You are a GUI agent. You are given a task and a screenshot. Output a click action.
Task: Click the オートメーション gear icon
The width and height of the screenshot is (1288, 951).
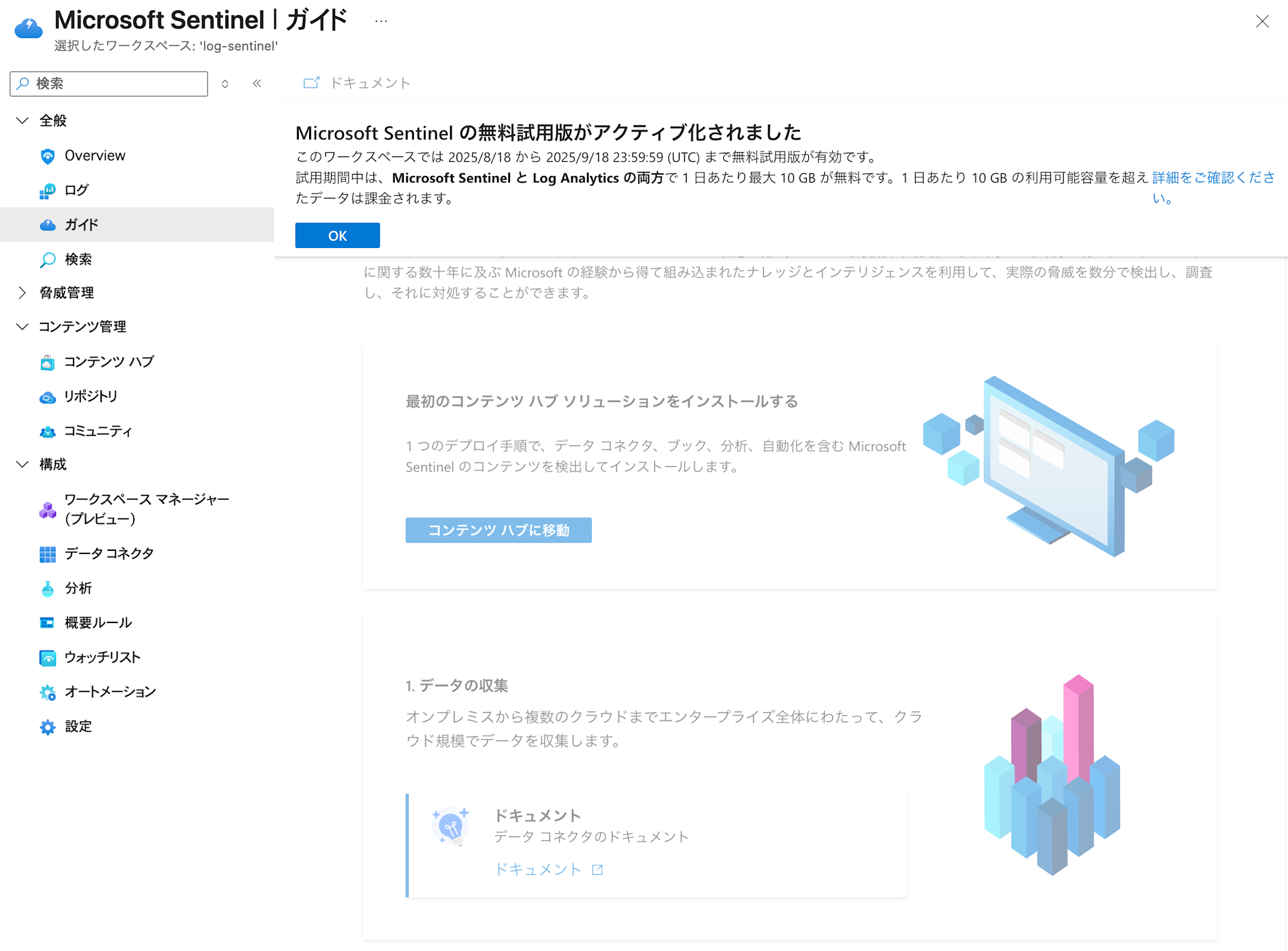[48, 693]
